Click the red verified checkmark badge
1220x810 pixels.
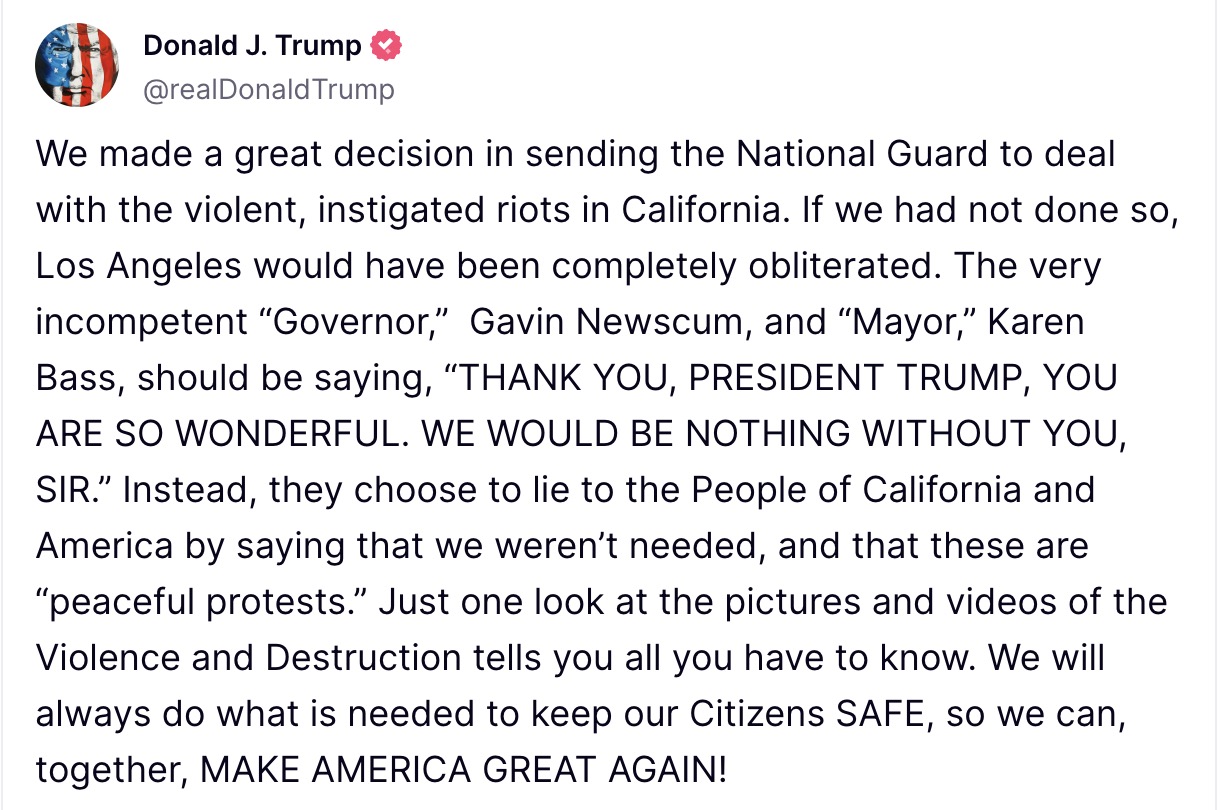point(386,45)
